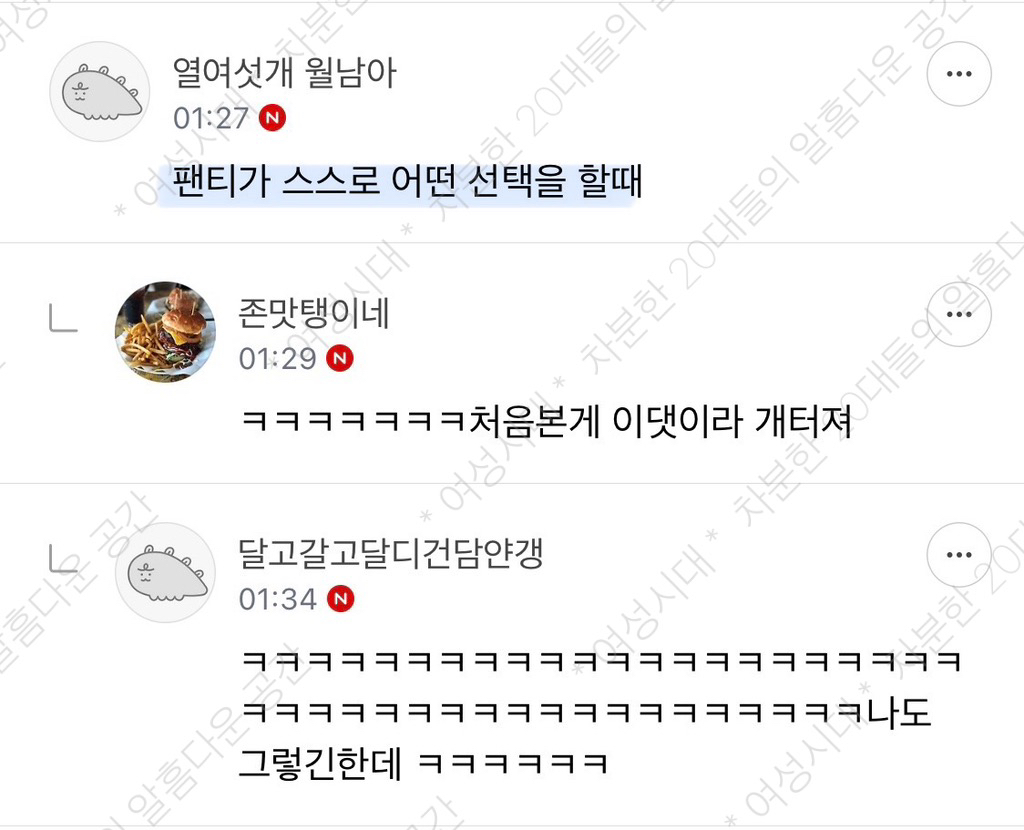The image size is (1024, 830).
Task: Open profile of user 존맛탱이네
Action: 314,313
